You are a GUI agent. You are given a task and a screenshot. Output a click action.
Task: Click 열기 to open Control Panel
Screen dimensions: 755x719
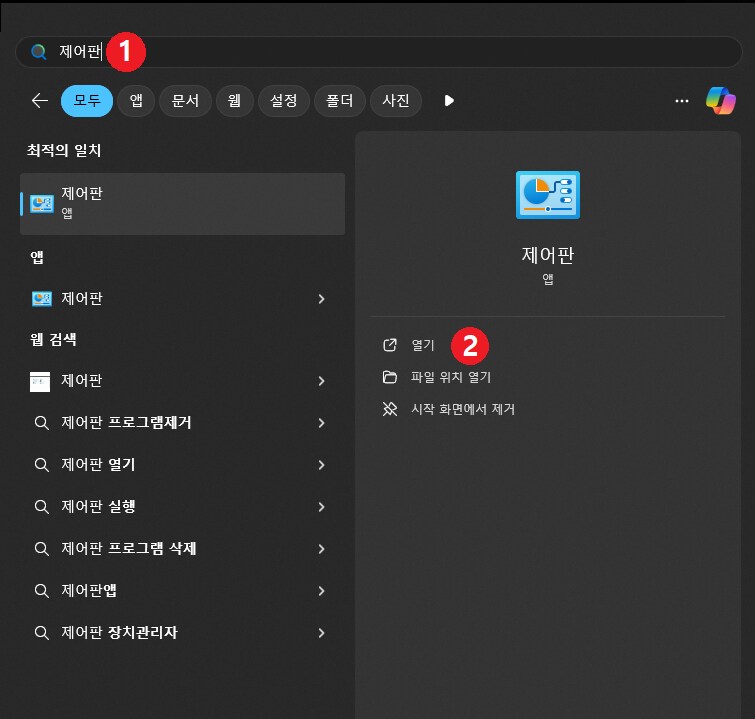tap(423, 345)
